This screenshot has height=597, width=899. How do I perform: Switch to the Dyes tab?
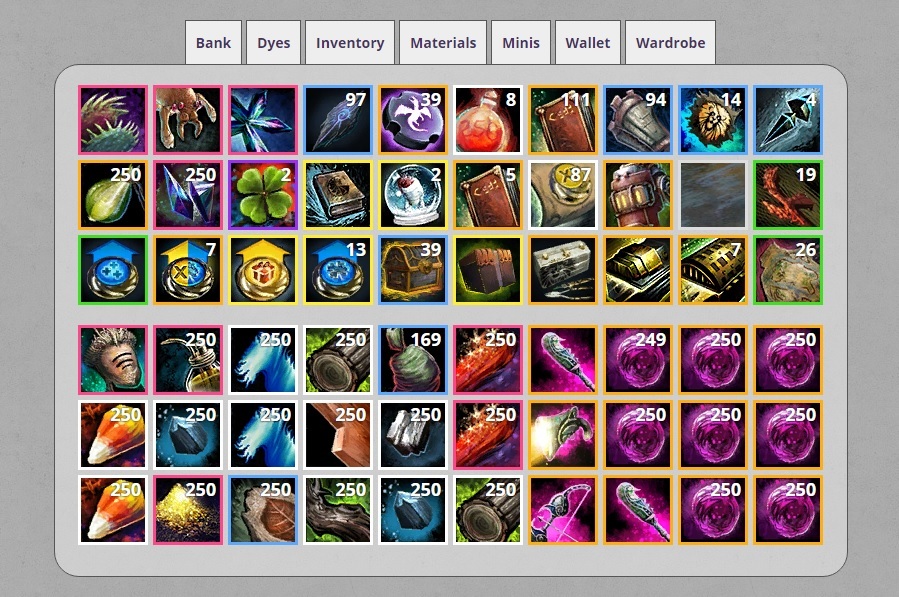(x=273, y=42)
